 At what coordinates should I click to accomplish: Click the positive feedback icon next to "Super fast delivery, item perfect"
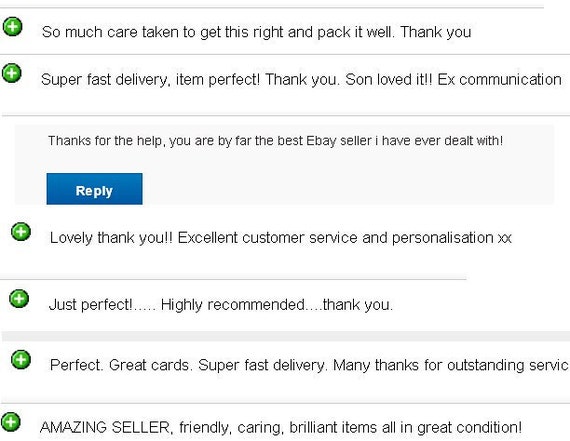click(12, 73)
